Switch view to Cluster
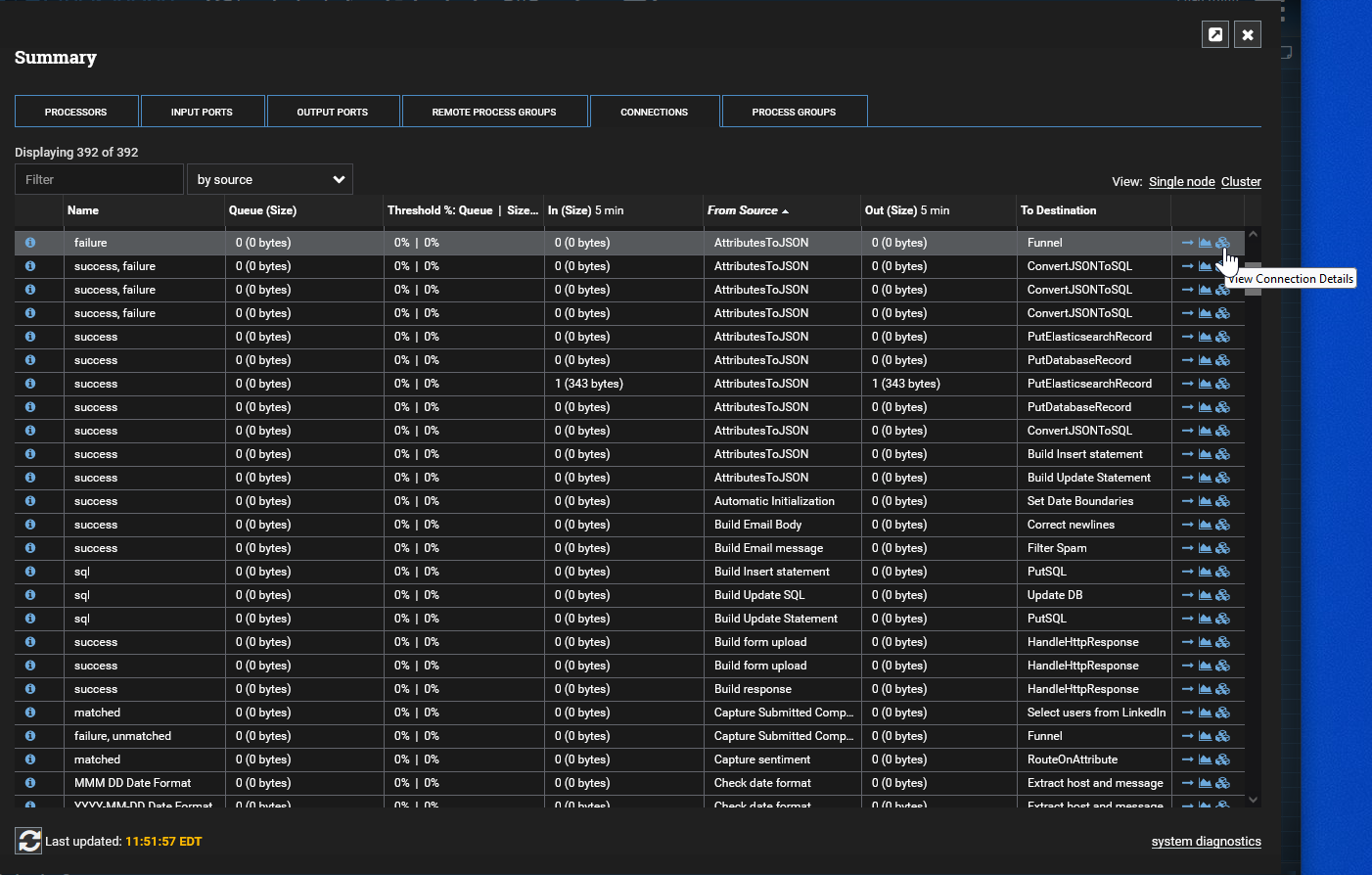 tap(1241, 182)
